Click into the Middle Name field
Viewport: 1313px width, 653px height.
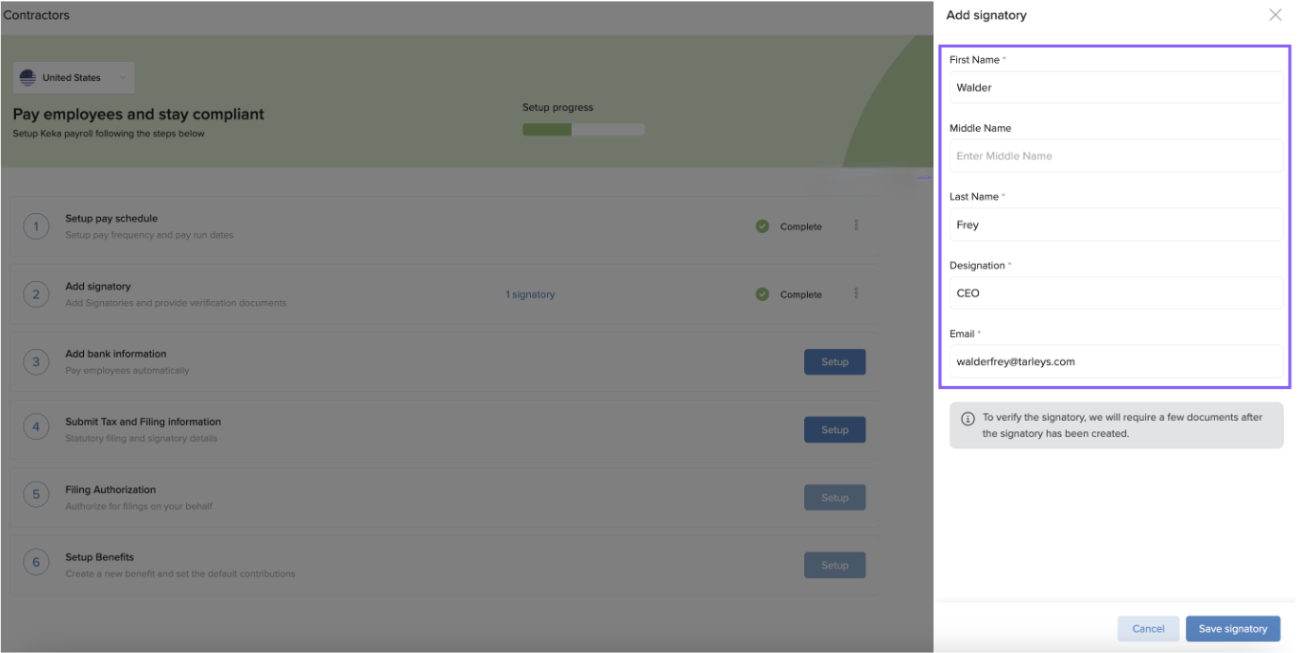(1115, 156)
